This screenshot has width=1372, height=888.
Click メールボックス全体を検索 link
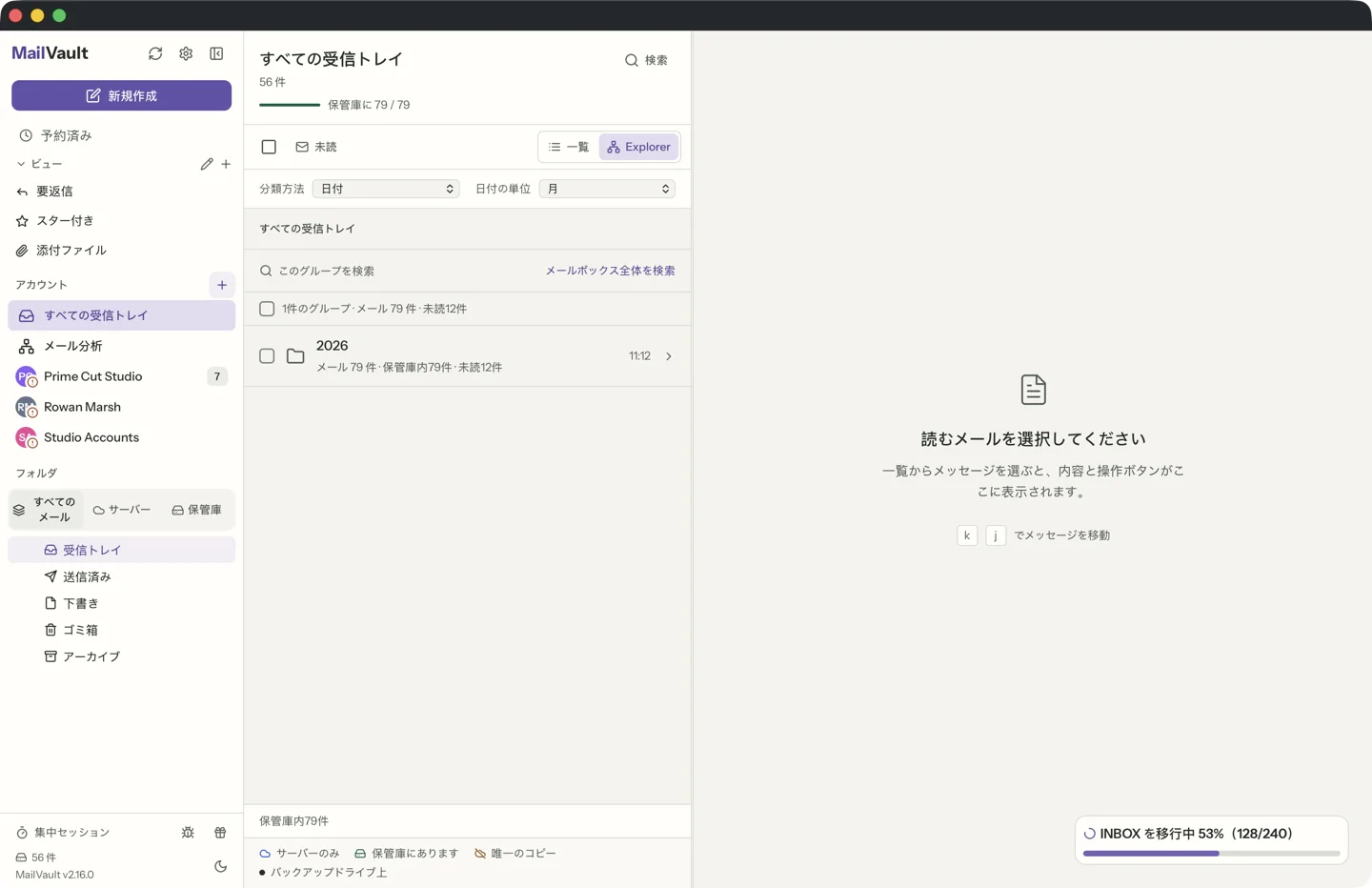pyautogui.click(x=610, y=271)
